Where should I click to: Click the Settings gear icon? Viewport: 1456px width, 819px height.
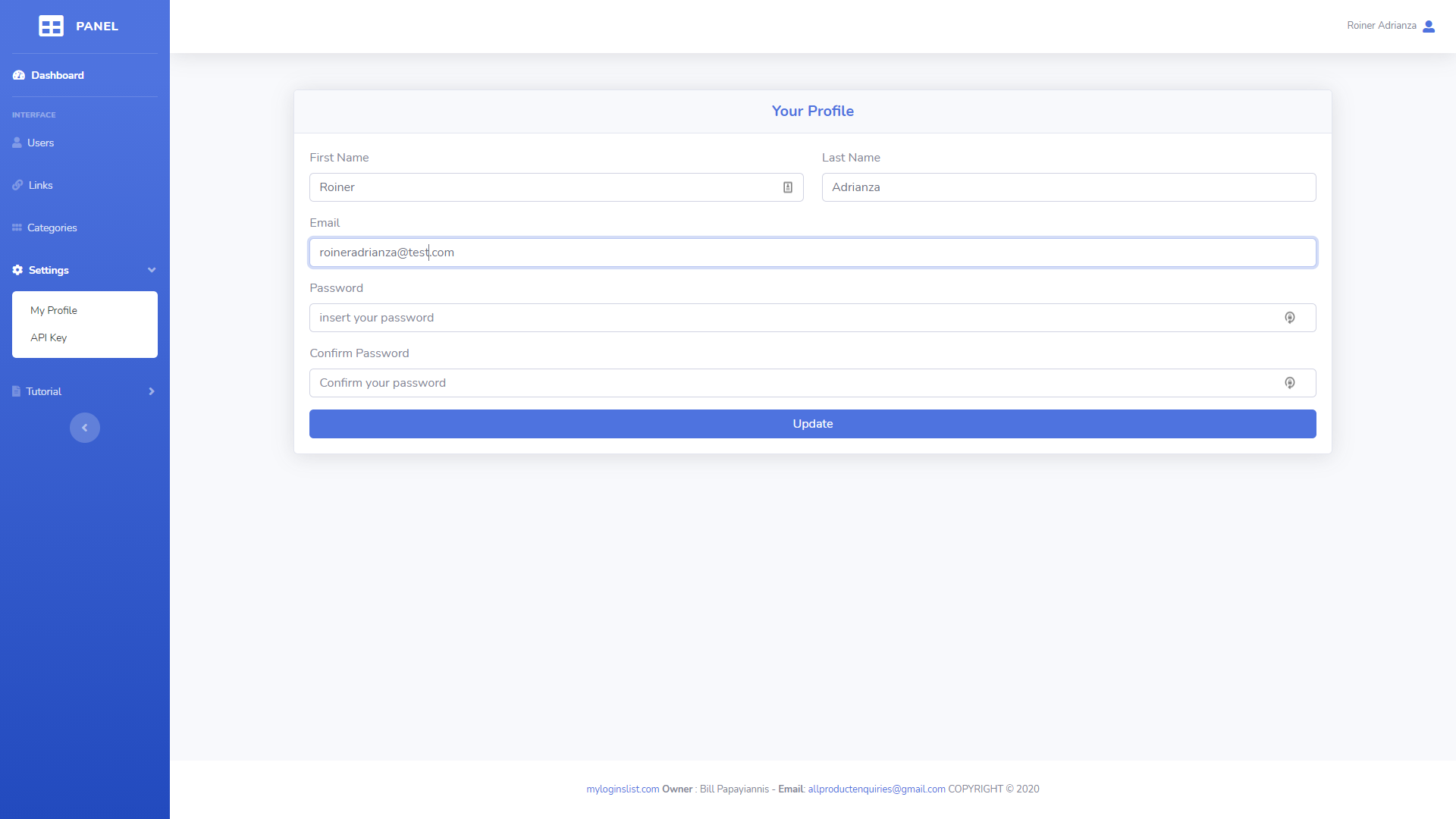click(x=17, y=270)
